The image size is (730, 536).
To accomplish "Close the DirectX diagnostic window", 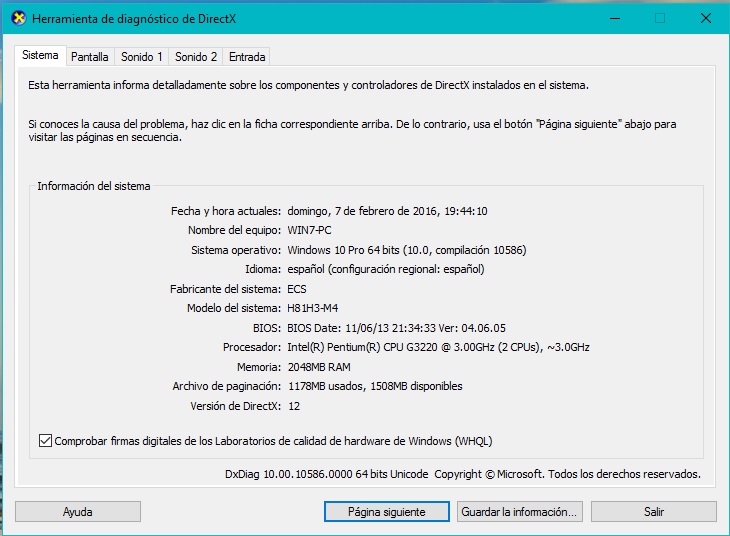I will 706,19.
